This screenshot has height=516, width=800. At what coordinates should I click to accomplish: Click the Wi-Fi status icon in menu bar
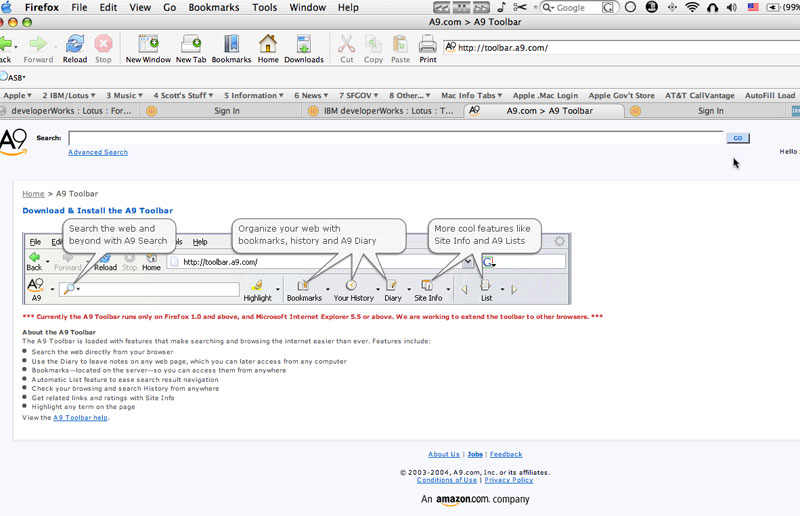(692, 7)
